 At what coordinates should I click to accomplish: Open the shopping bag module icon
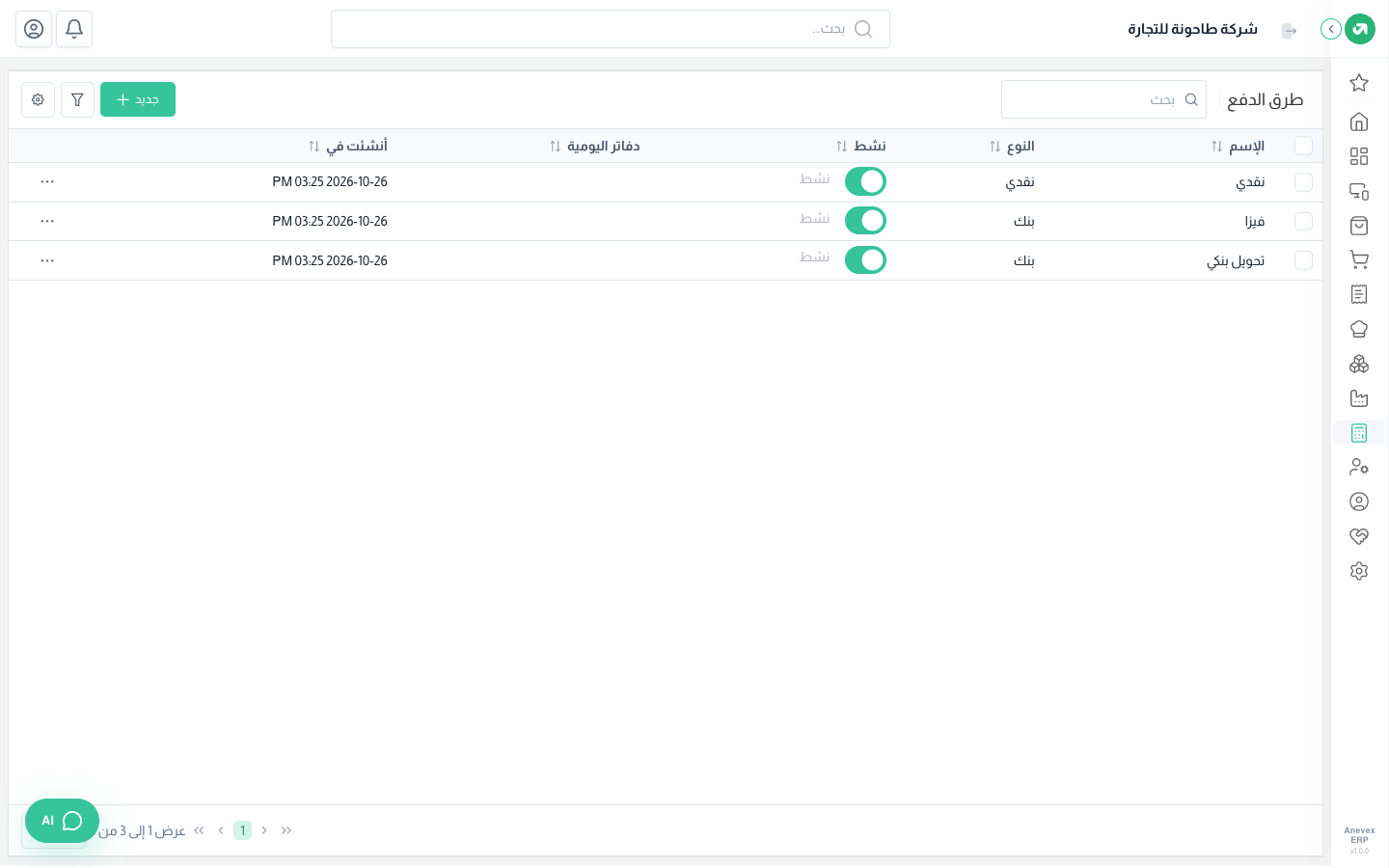tap(1359, 226)
